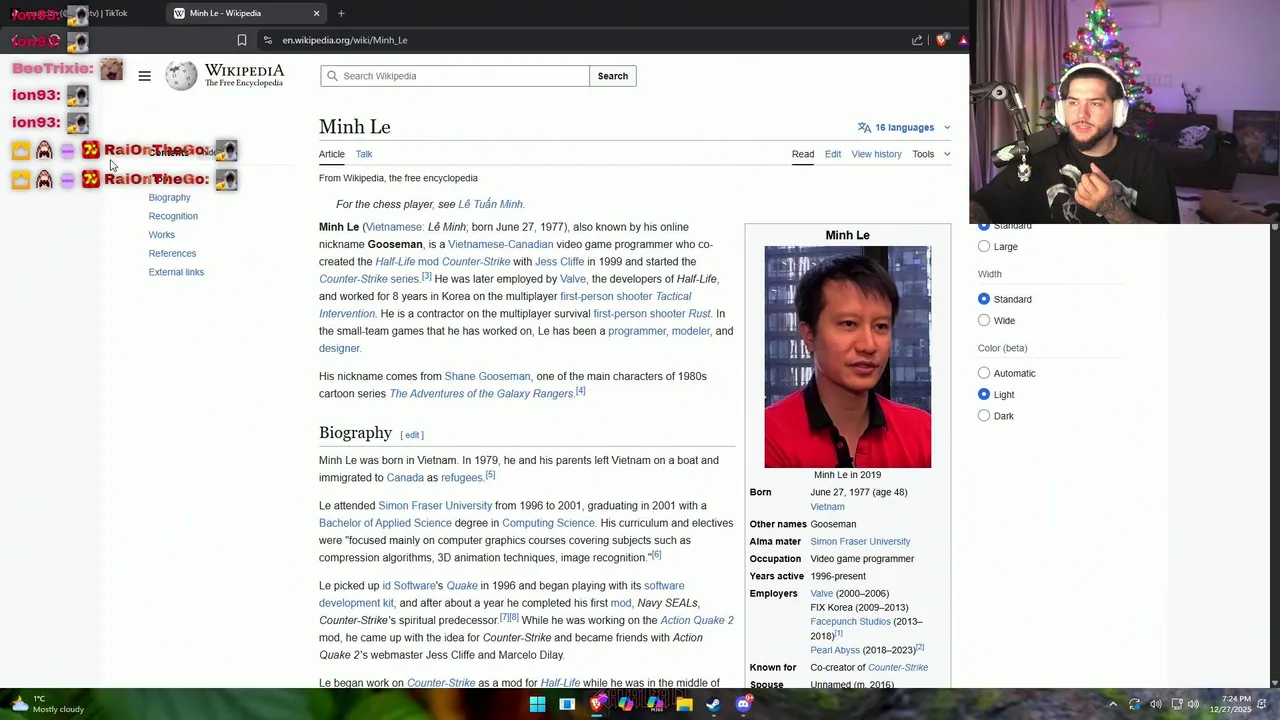Choose the Light color radio button

click(x=984, y=394)
